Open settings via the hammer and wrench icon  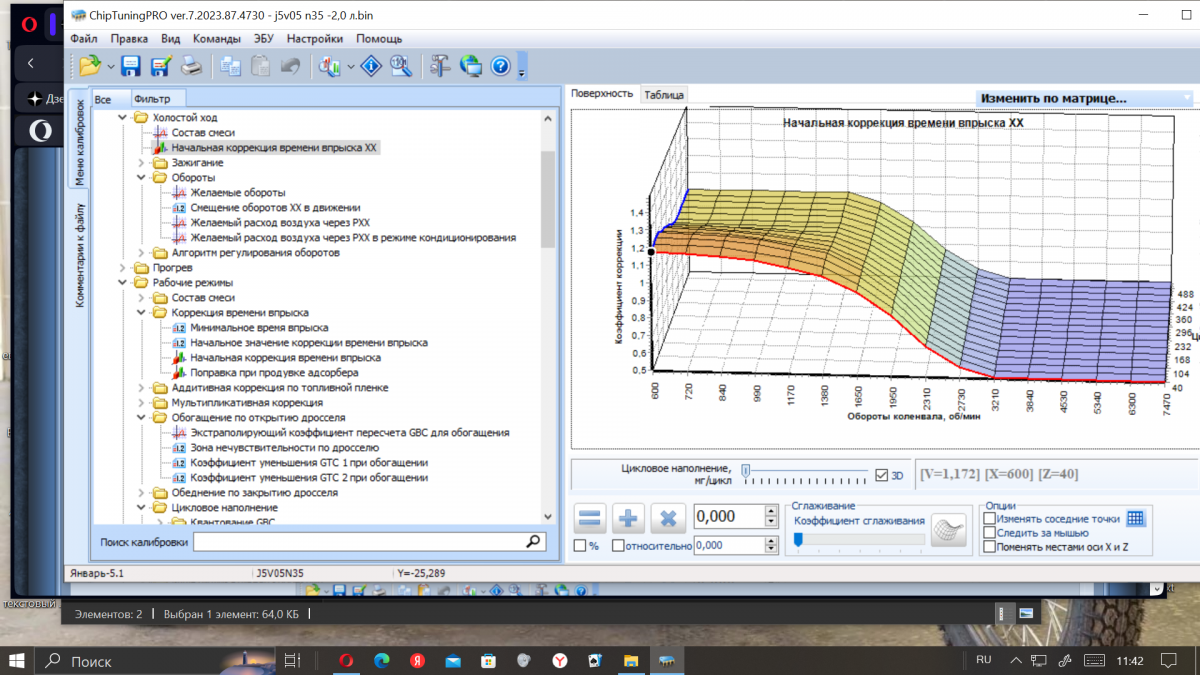point(440,67)
